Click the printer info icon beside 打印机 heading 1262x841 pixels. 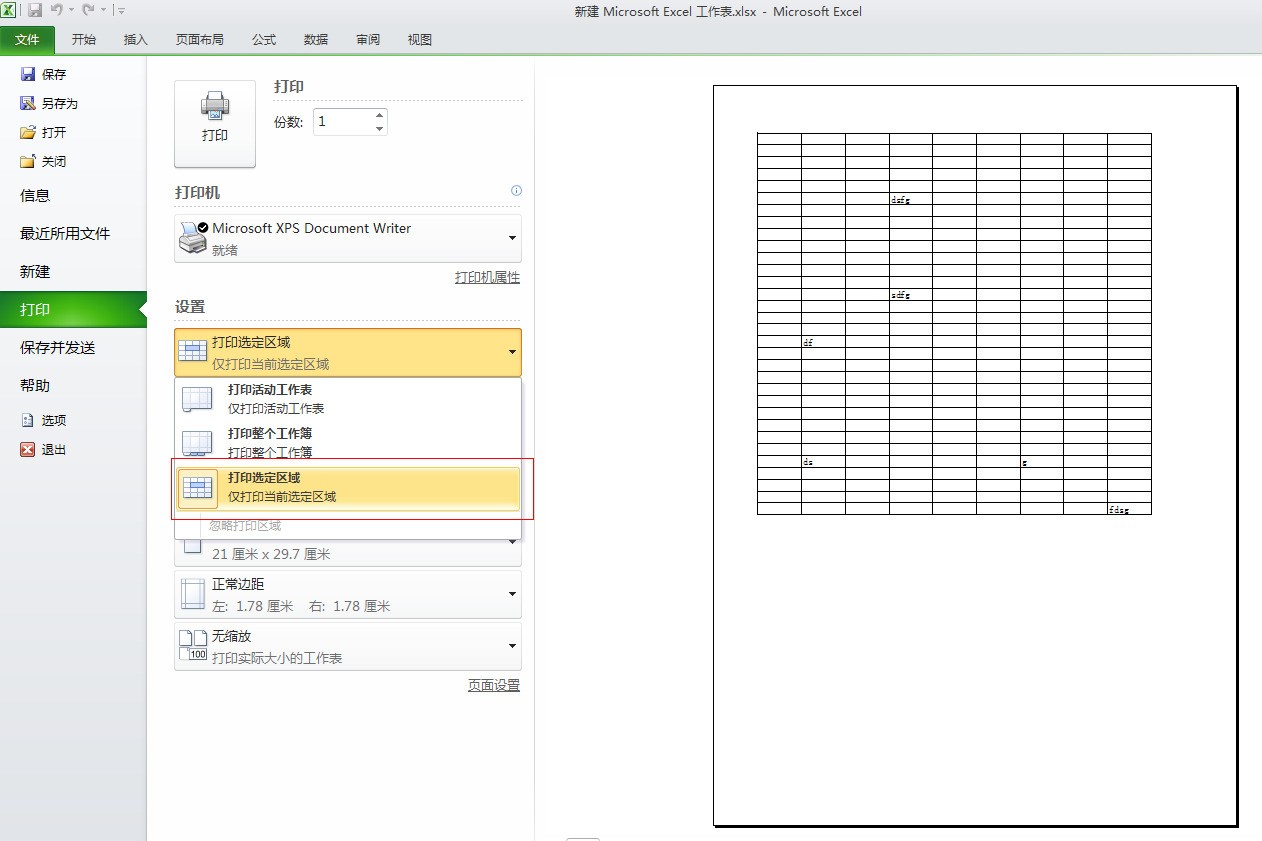[516, 191]
